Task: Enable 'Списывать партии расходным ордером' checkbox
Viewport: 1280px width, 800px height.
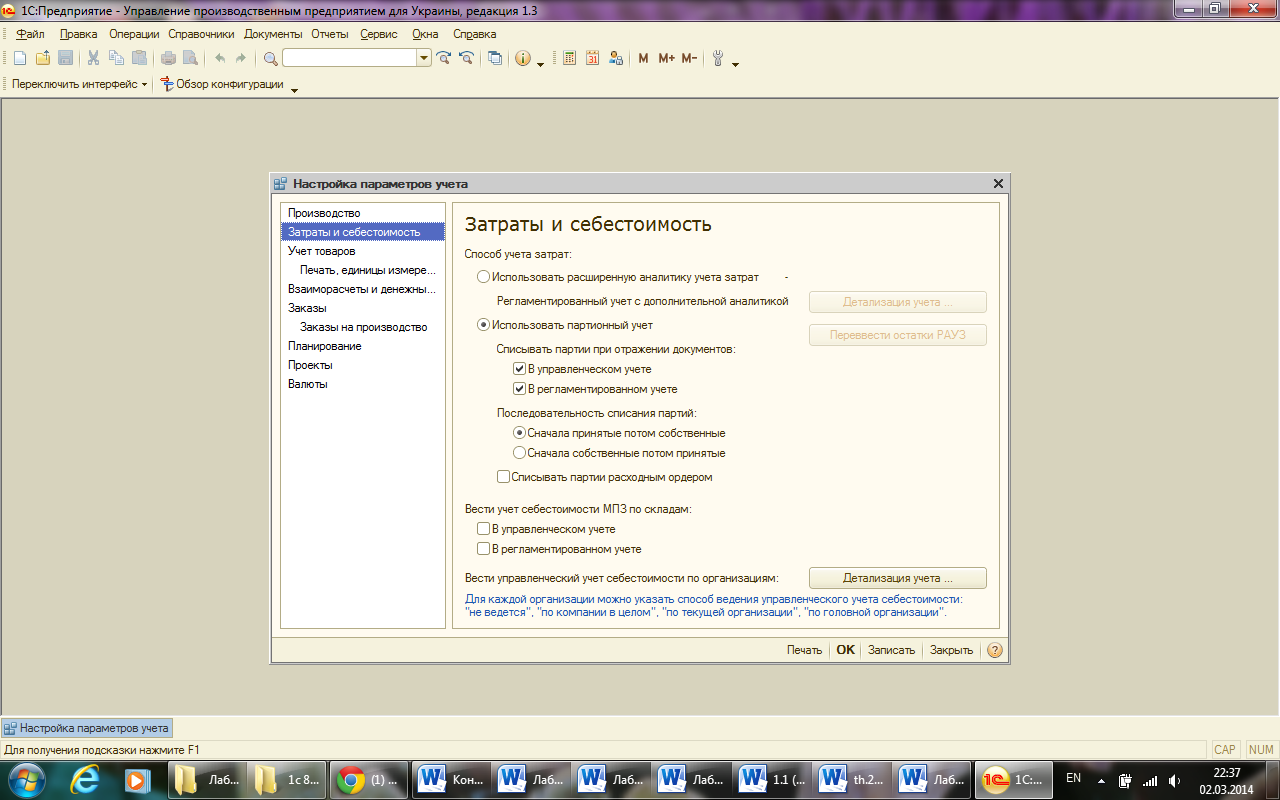Action: click(503, 477)
